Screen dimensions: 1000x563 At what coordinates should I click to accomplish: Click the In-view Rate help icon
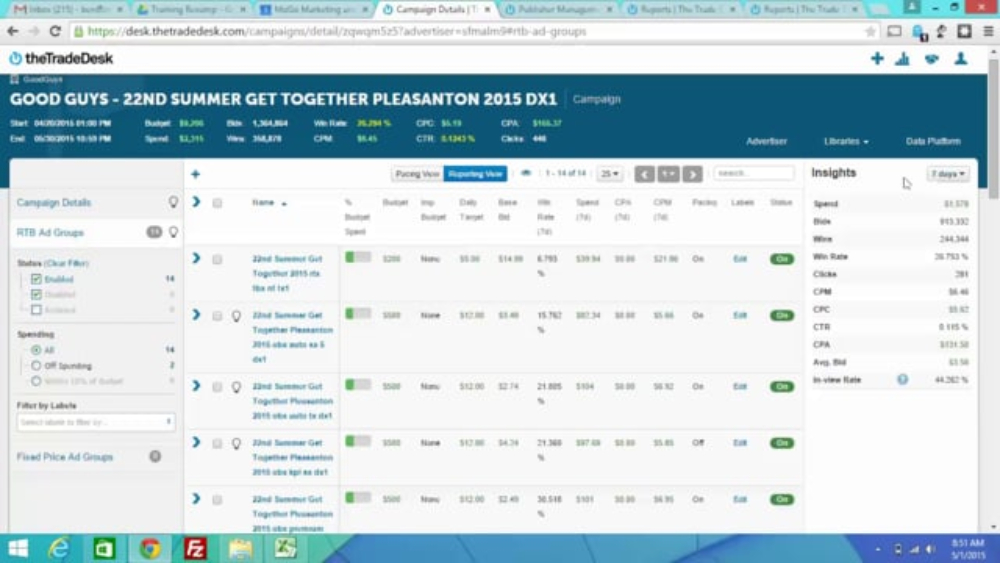point(902,379)
